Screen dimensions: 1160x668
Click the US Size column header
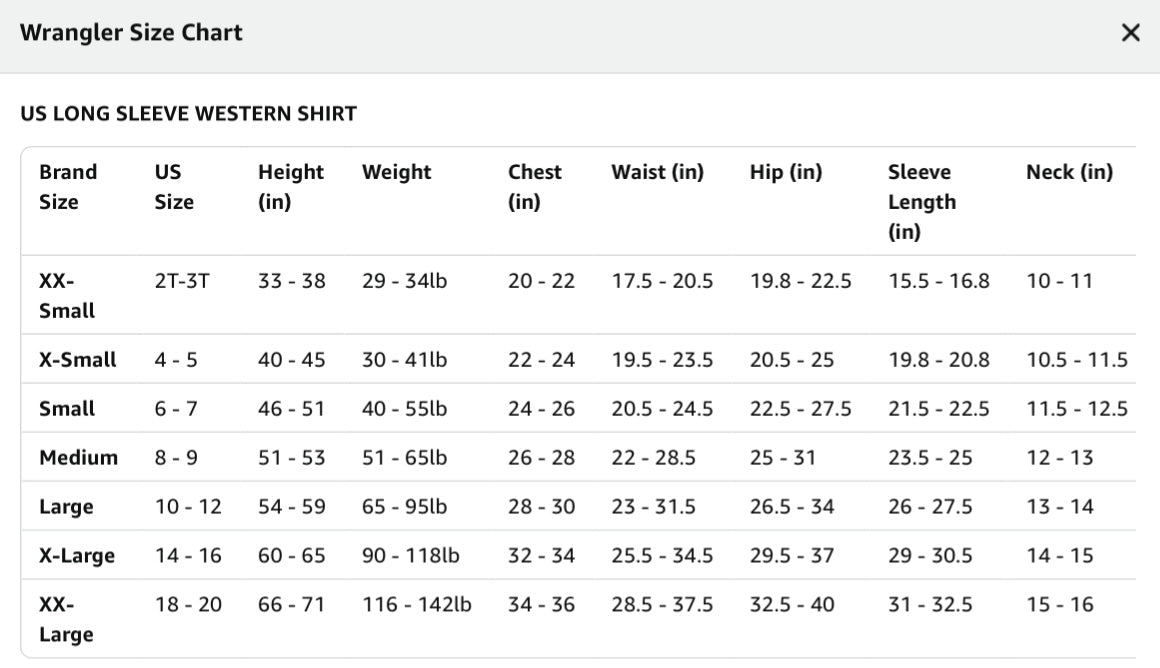[174, 186]
